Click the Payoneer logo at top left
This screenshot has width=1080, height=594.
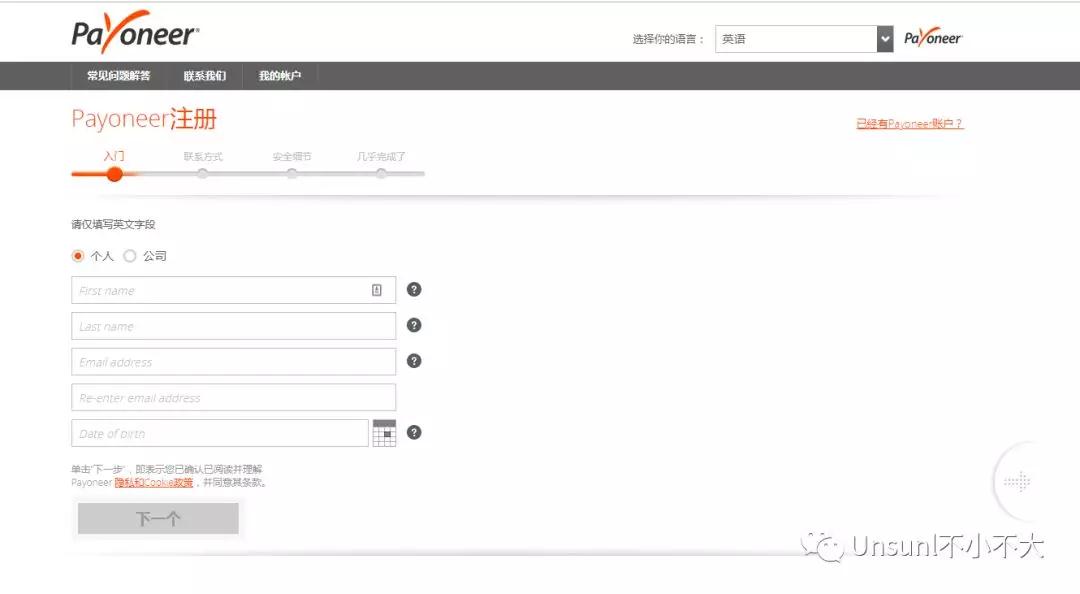coord(135,31)
